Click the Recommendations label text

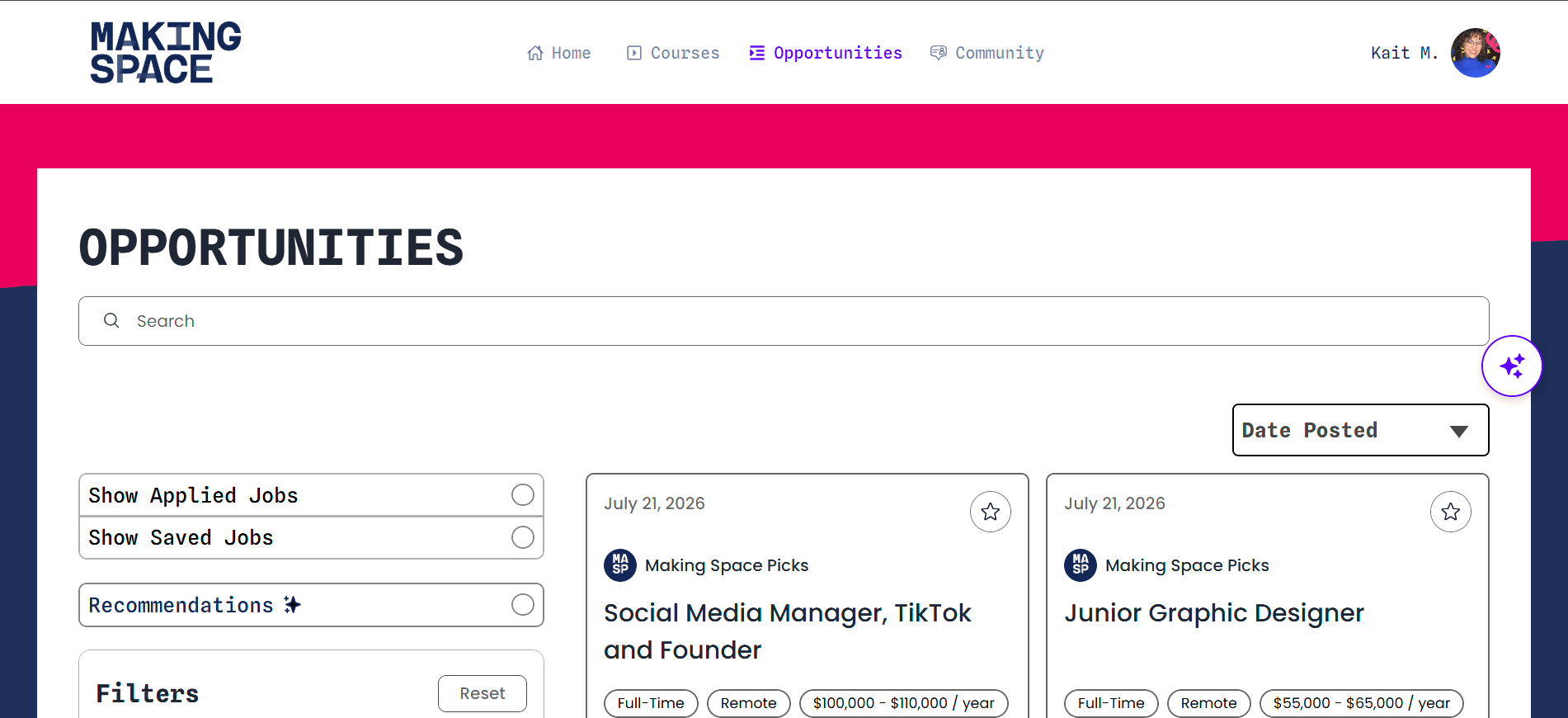pos(181,605)
